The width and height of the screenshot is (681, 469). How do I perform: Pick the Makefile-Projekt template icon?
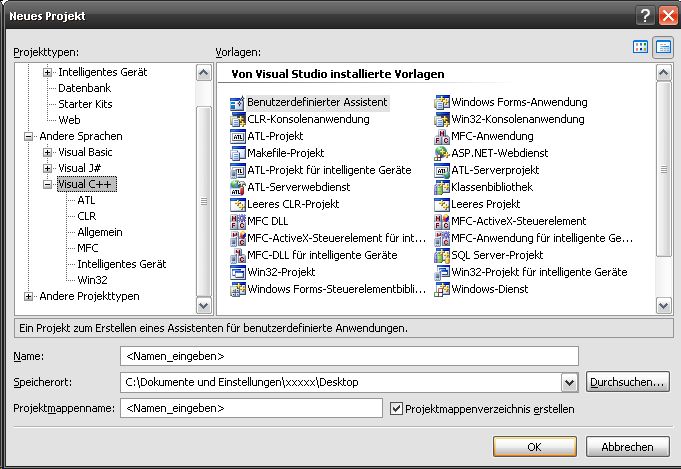(x=237, y=154)
